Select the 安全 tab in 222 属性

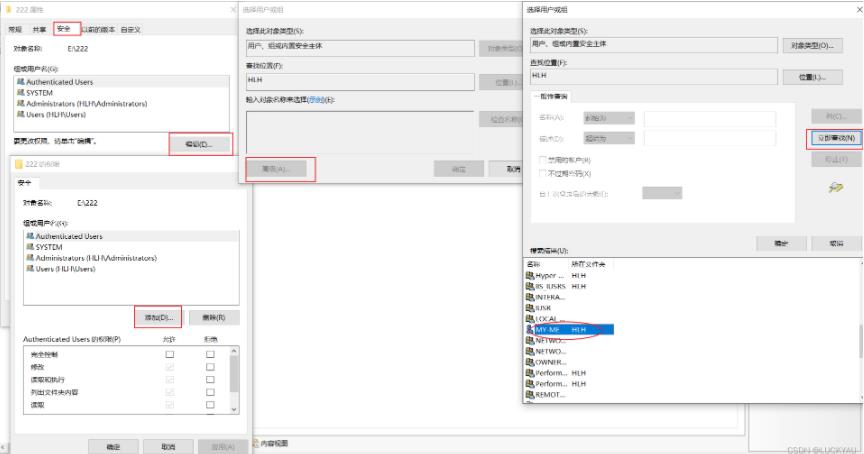[64, 29]
